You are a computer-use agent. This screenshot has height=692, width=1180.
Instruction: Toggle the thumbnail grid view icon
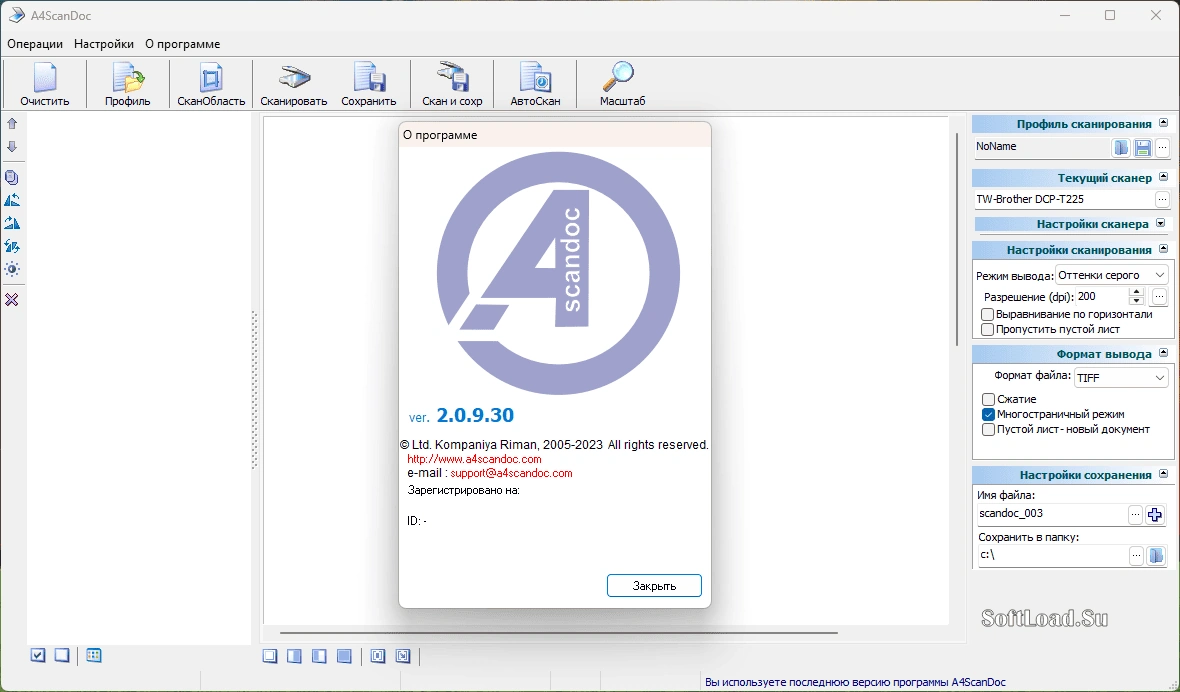tap(93, 655)
